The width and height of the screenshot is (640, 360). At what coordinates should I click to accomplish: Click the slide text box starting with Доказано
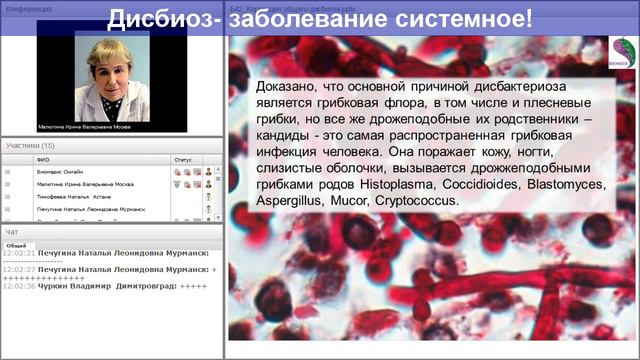coord(432,145)
